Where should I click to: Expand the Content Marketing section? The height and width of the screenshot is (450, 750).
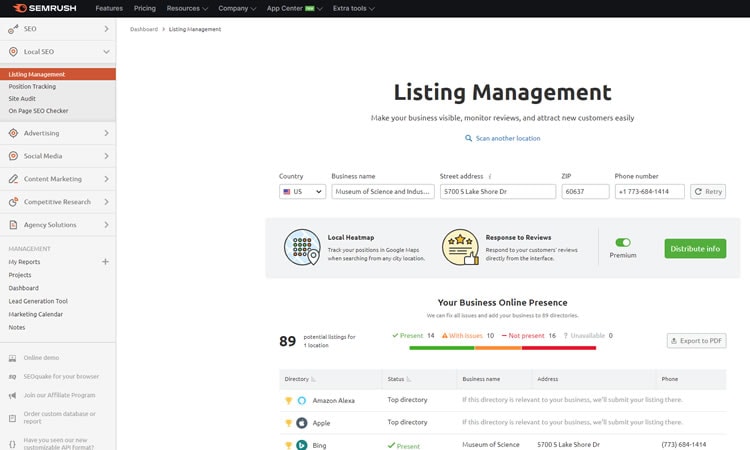point(106,179)
